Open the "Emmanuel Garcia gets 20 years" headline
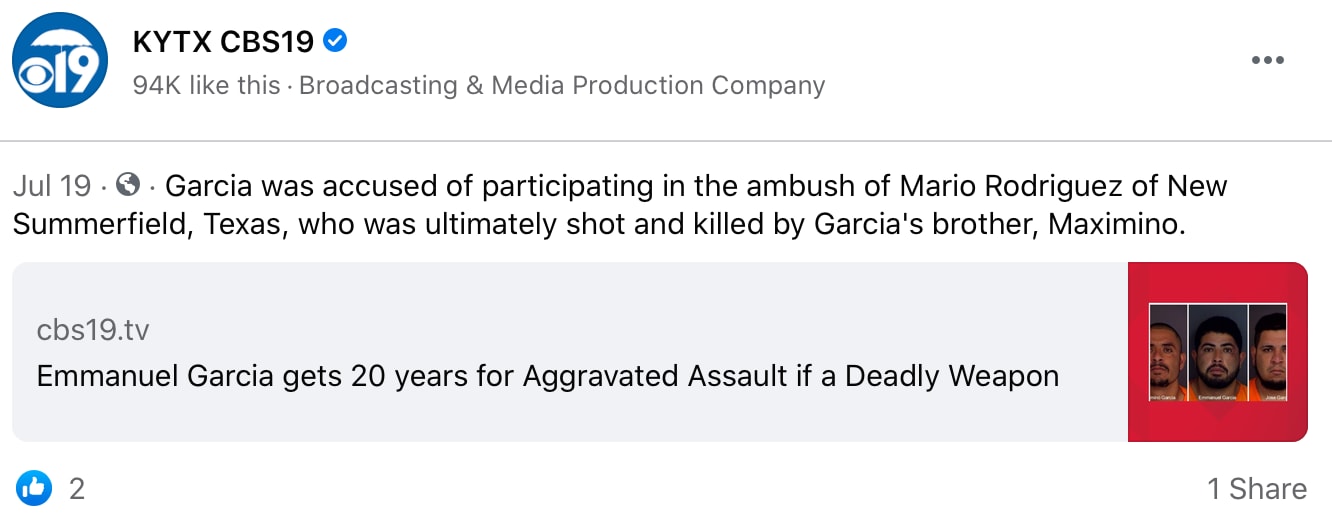Screen dimensions: 1332x526 [547, 376]
